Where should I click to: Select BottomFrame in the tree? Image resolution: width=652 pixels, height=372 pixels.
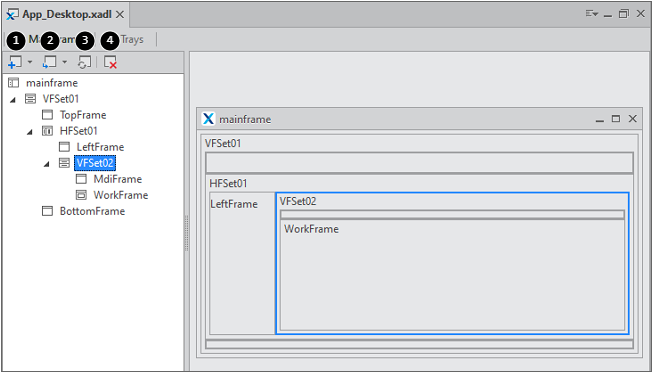pyautogui.click(x=92, y=211)
